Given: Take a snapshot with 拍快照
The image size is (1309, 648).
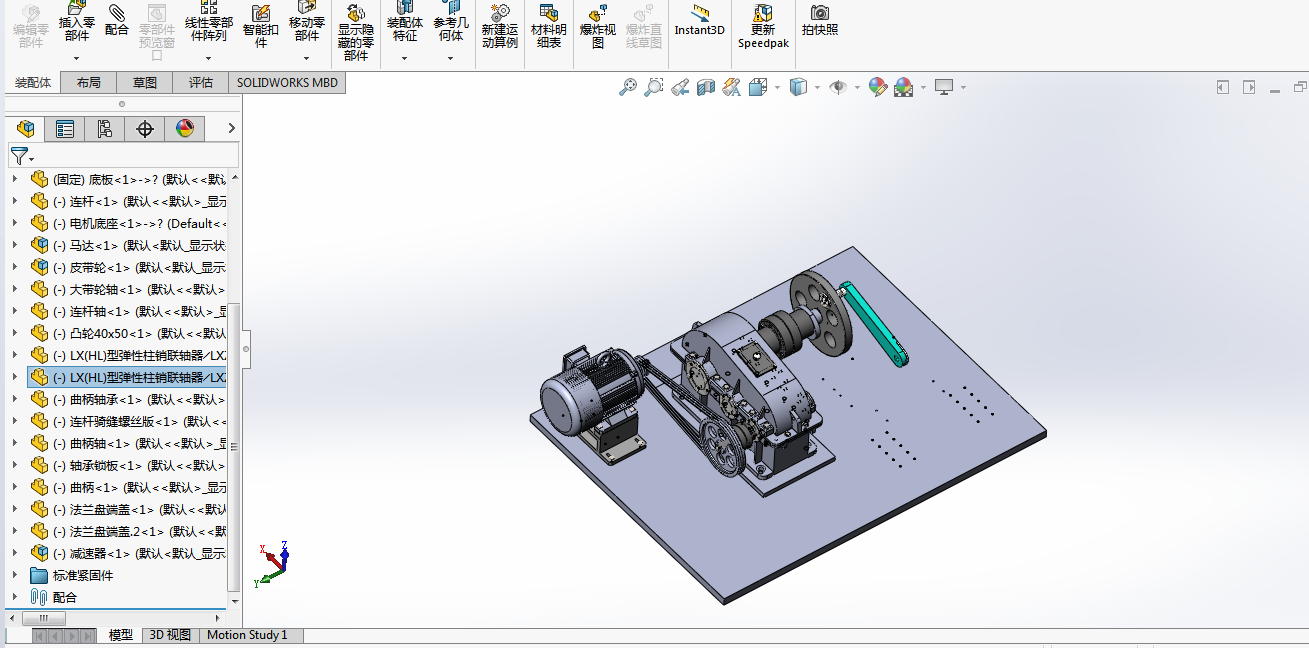Looking at the screenshot, I should point(820,20).
